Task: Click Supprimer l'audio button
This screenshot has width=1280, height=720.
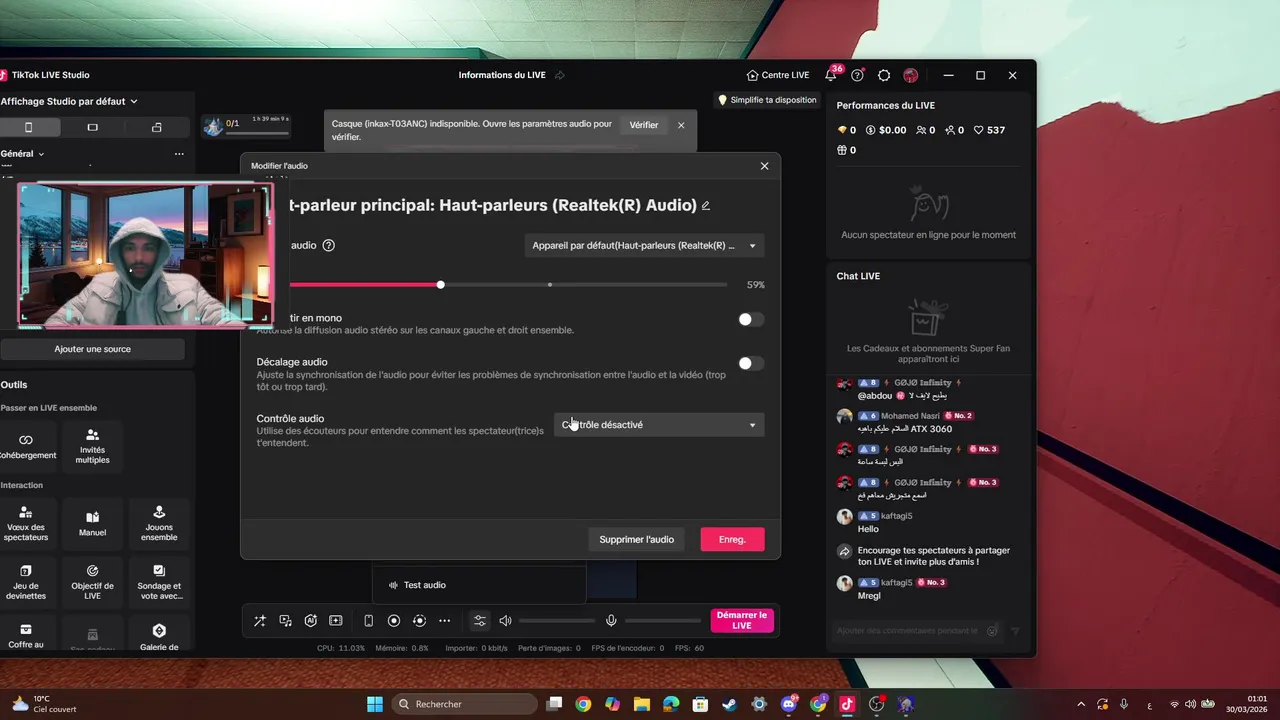Action: point(637,539)
